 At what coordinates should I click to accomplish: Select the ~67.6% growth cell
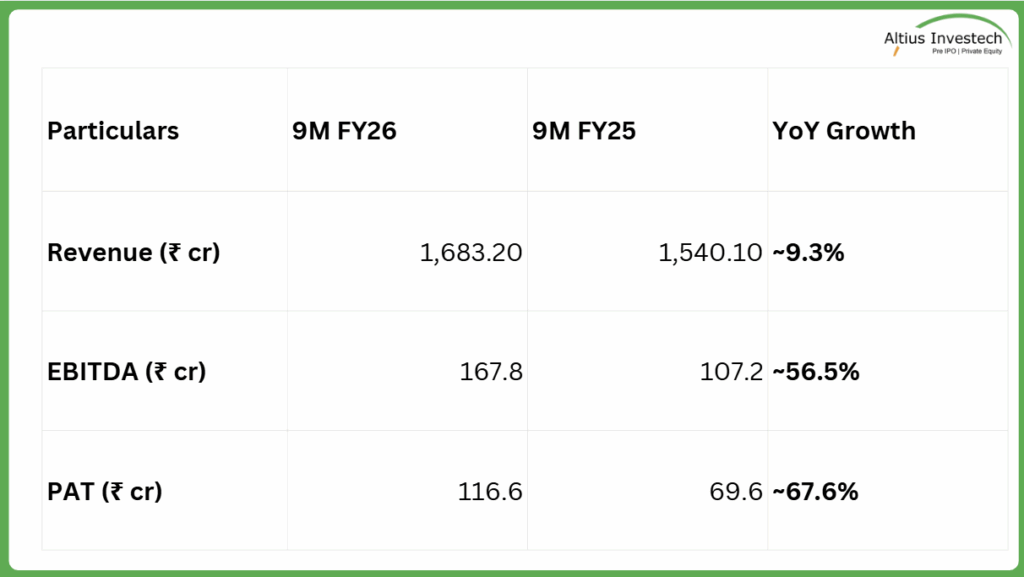point(815,493)
